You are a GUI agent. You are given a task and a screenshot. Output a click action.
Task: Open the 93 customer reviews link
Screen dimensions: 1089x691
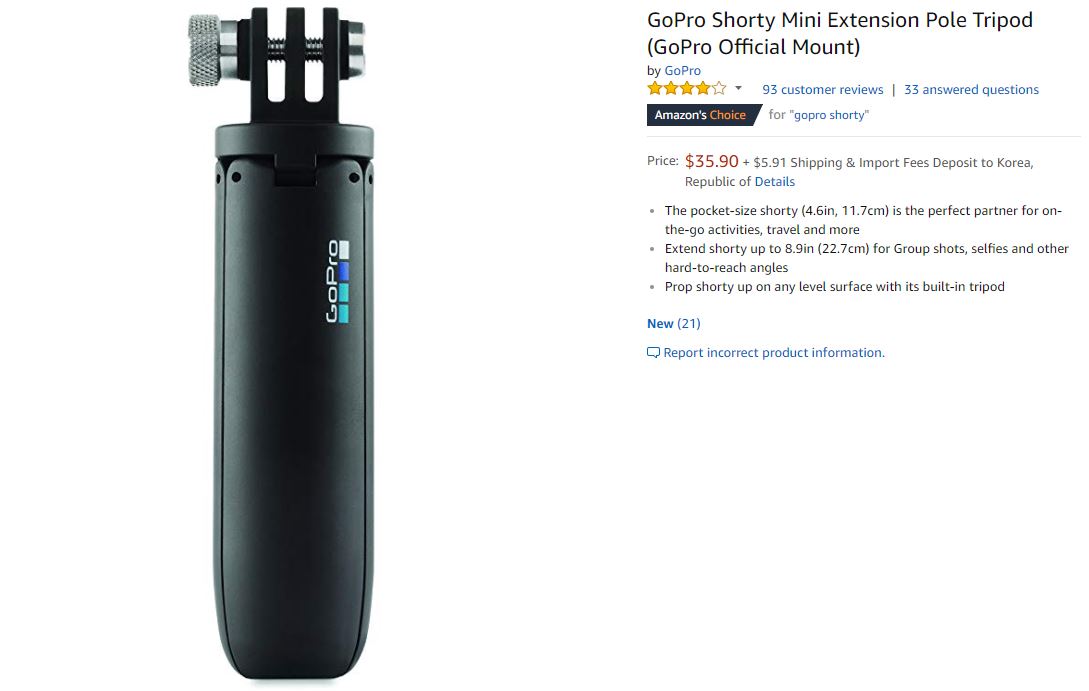click(x=822, y=90)
